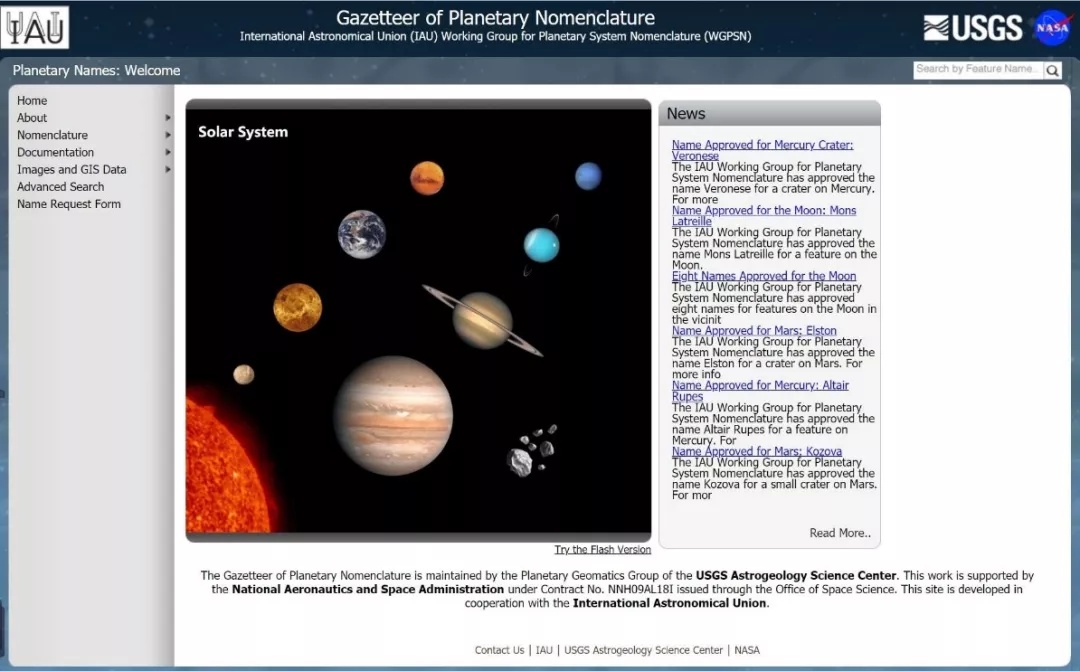Screen dimensions: 1080x671
Task: Open the Name Request Form page
Action: [x=68, y=204]
